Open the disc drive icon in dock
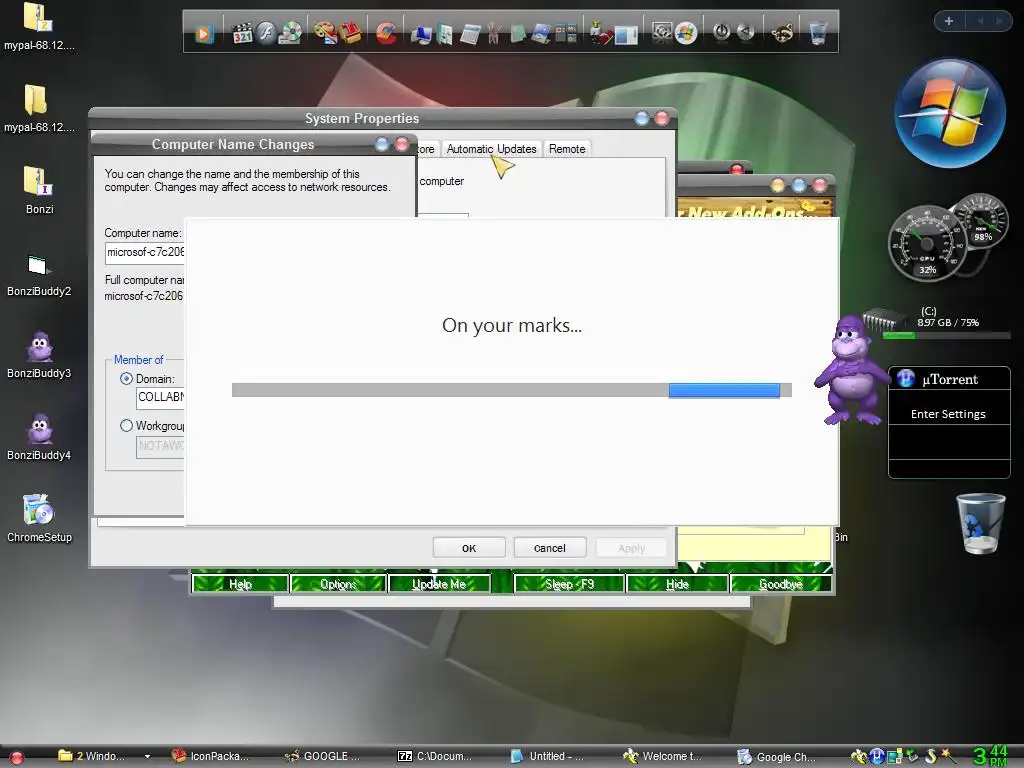 (291, 33)
